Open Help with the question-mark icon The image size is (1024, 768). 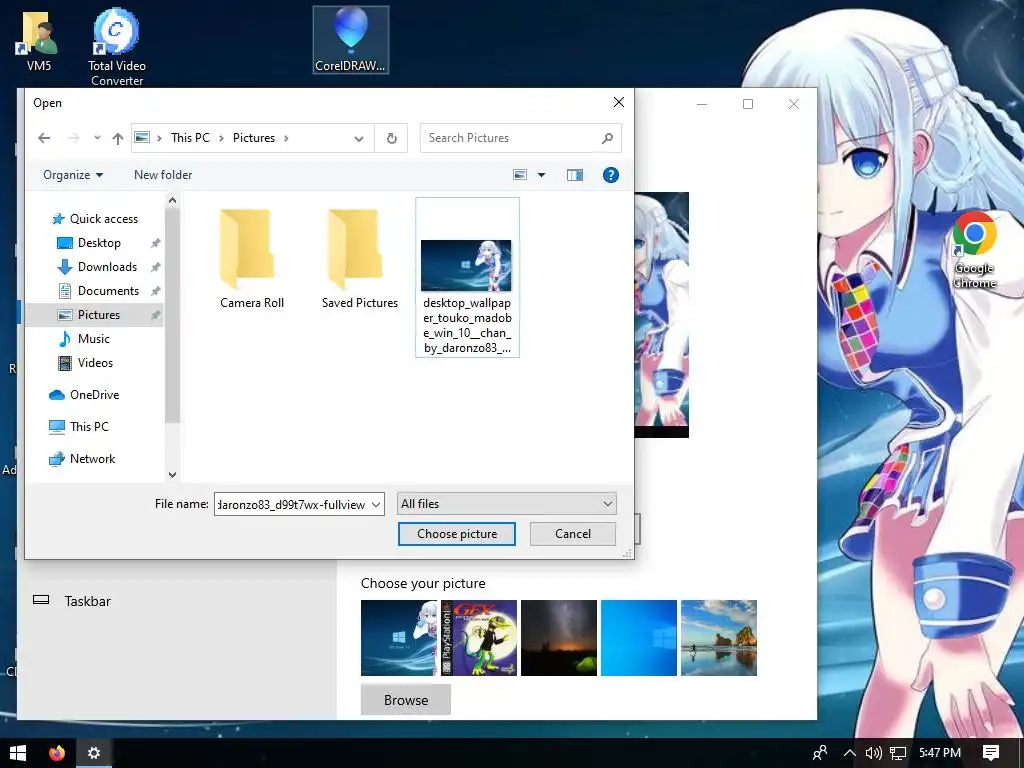(611, 175)
